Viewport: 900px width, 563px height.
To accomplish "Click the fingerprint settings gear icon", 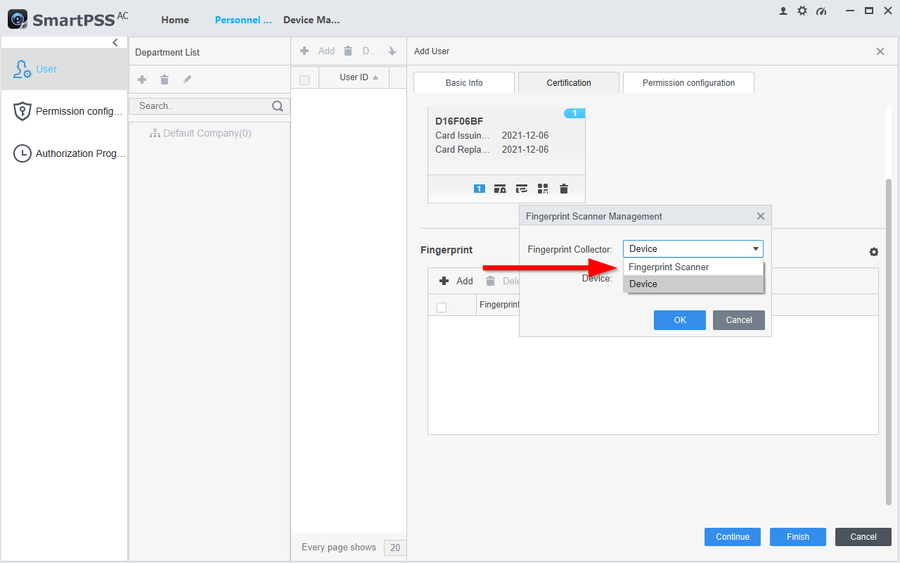I will [873, 252].
